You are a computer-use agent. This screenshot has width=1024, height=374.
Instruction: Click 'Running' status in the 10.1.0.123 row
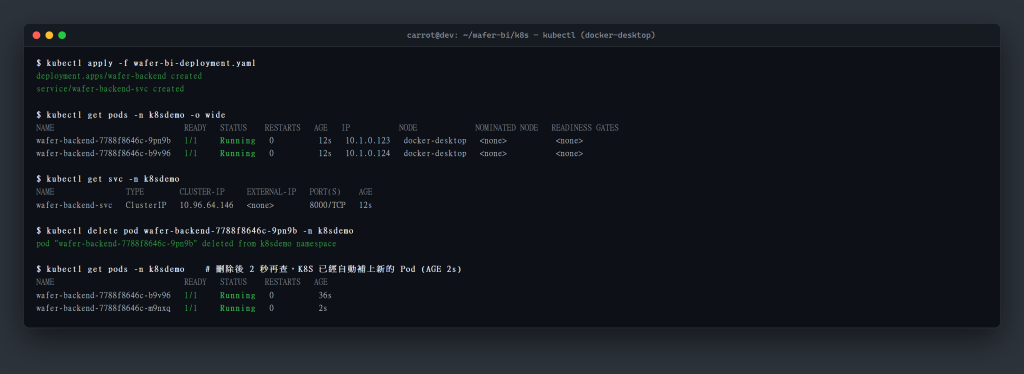click(238, 141)
